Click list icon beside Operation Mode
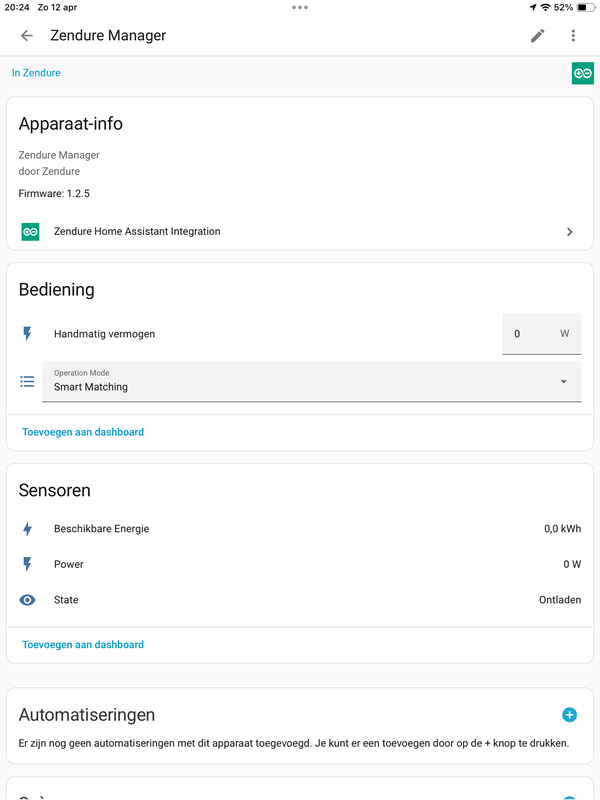Viewport: 600px width, 800px height. 27,382
